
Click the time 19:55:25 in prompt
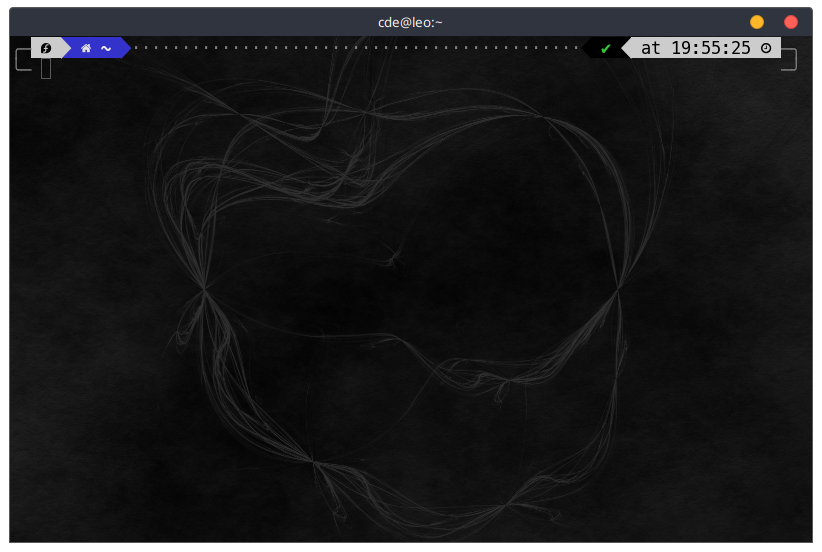coord(711,48)
